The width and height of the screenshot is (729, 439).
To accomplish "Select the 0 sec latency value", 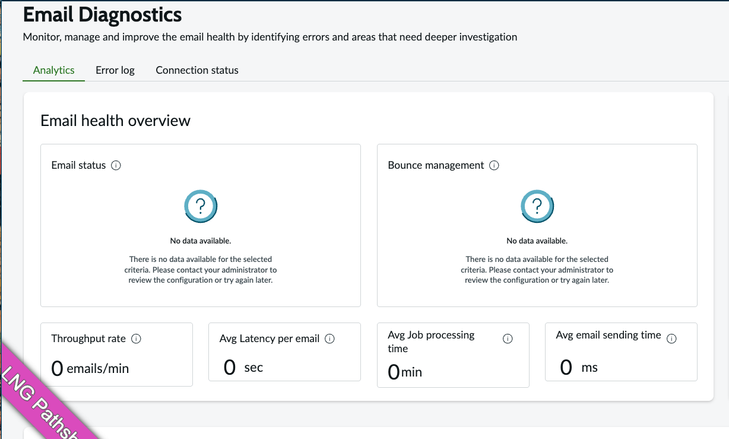I will click(x=243, y=368).
